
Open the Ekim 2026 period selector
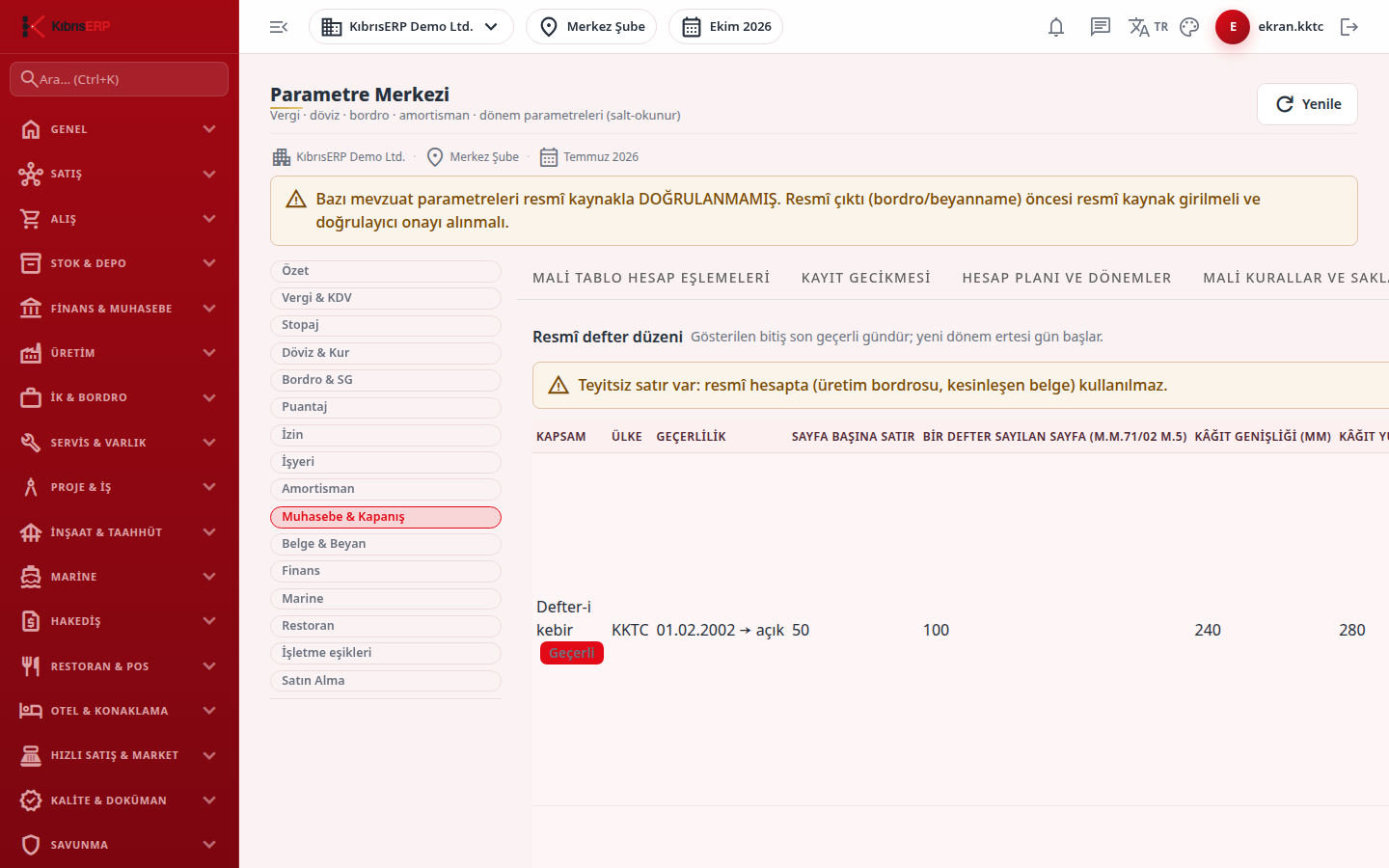click(725, 27)
